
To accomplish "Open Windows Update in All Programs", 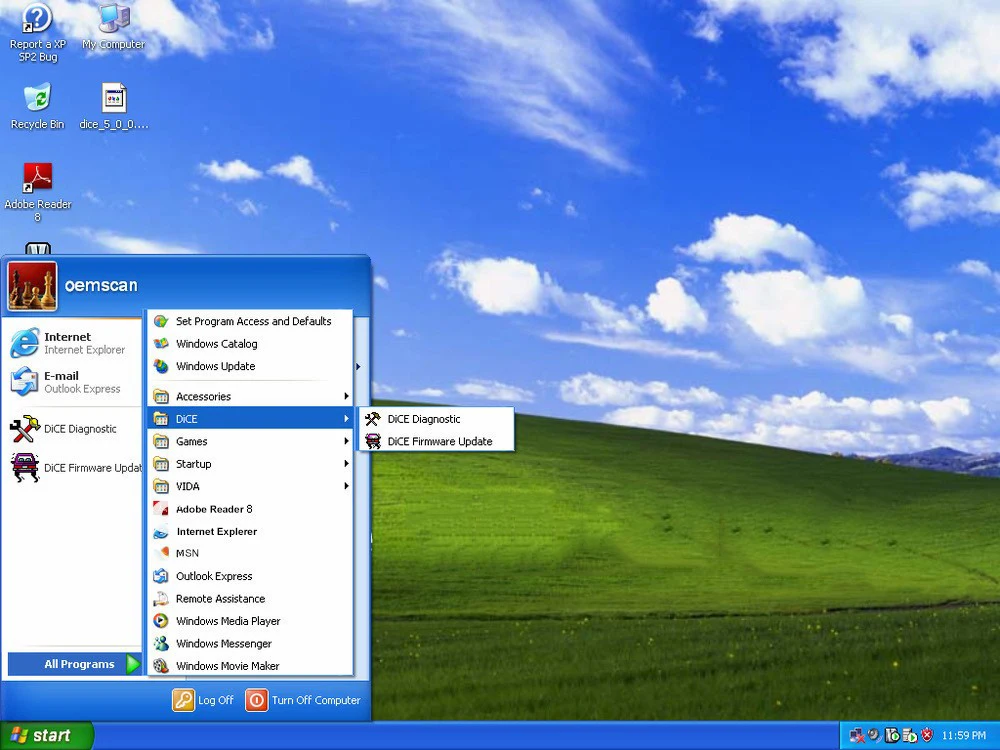I will tap(251, 366).
